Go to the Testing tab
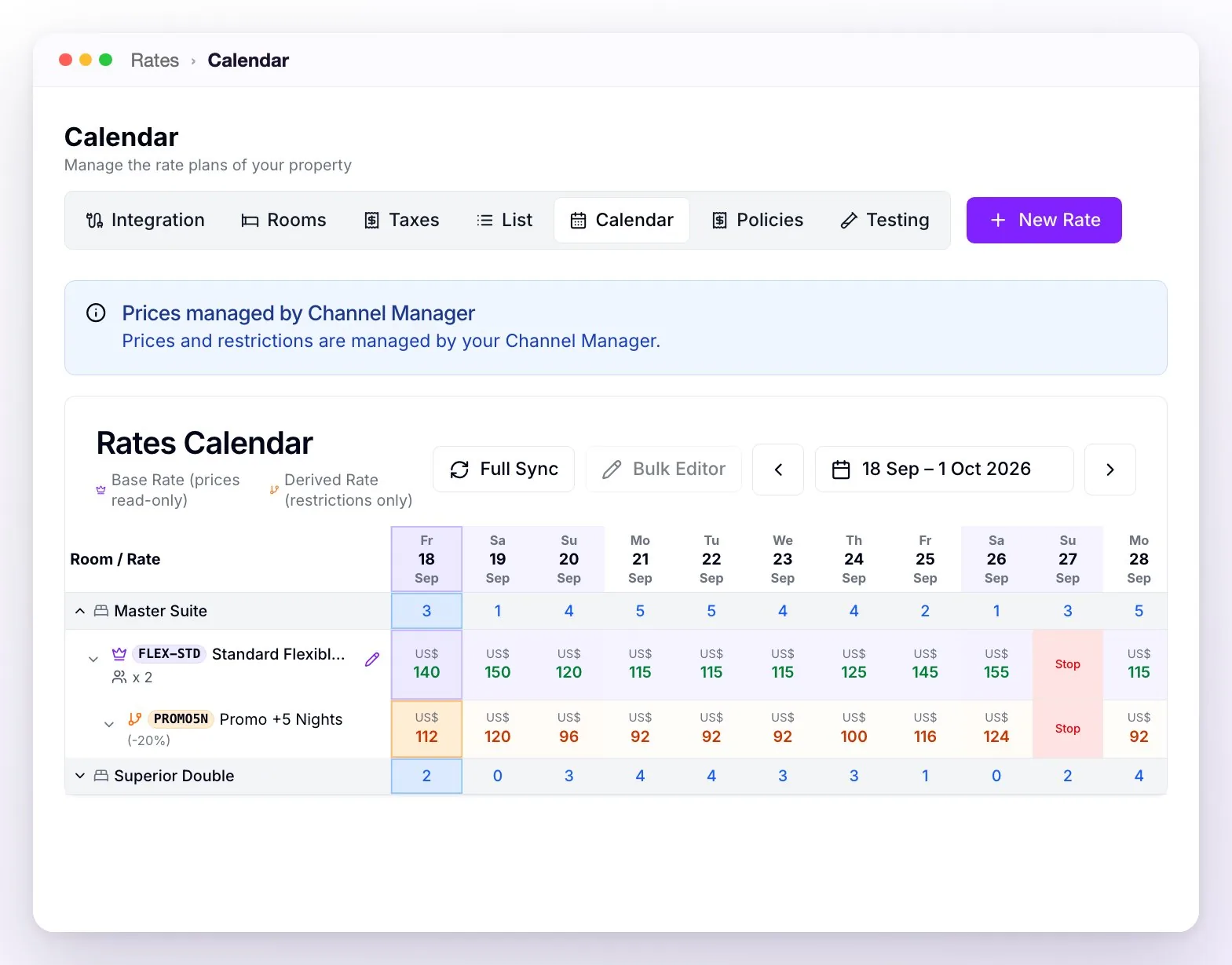The image size is (1232, 965). 885,221
